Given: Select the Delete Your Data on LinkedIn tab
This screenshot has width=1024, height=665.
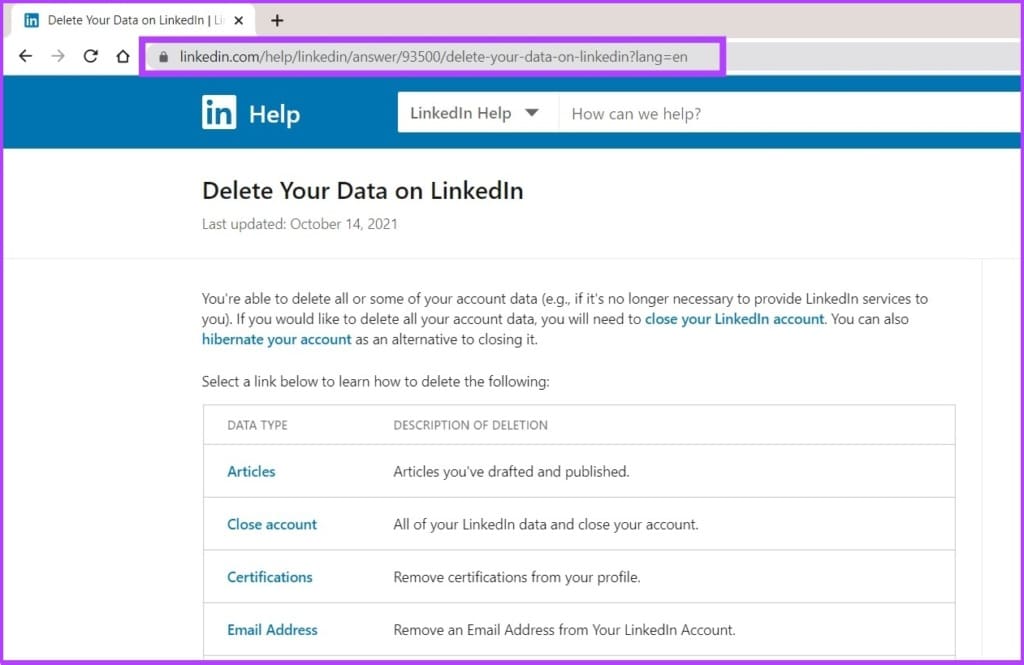Looking at the screenshot, I should (x=133, y=20).
